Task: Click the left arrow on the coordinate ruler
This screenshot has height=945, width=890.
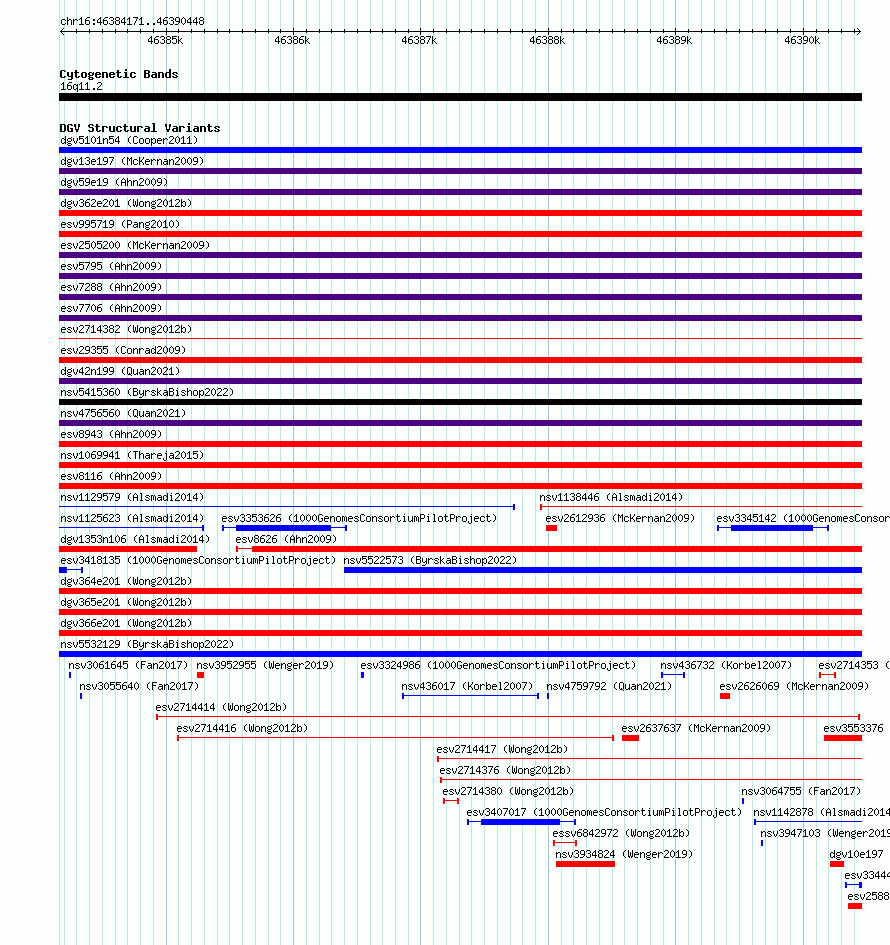Action: (63, 31)
